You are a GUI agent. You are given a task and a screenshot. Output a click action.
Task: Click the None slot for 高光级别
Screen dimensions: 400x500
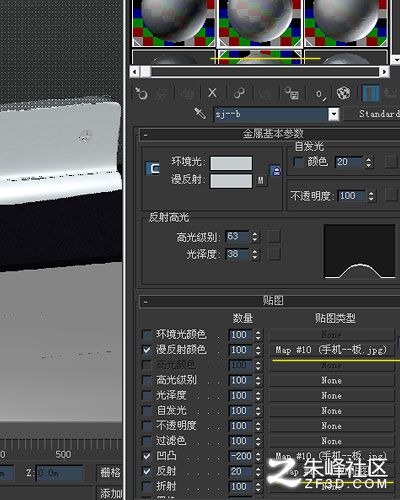(332, 380)
